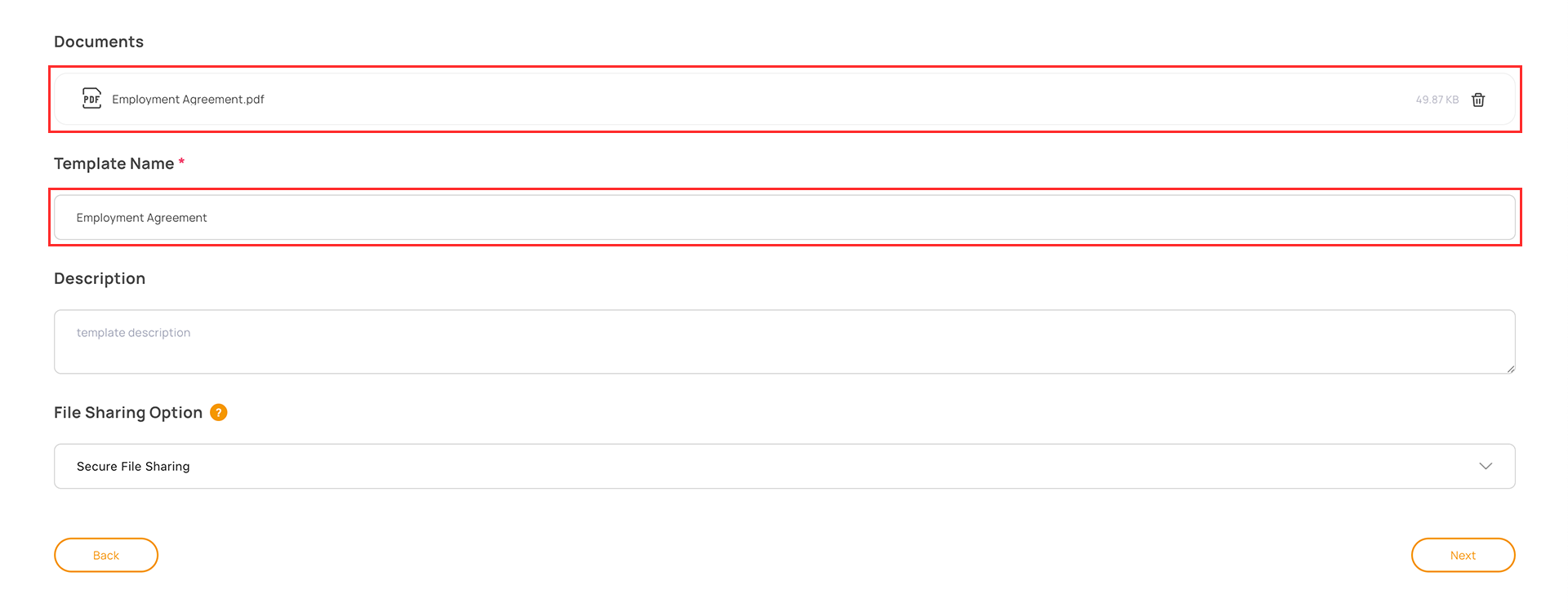
Task: Click the Template Name field label
Action: pyautogui.click(x=114, y=163)
